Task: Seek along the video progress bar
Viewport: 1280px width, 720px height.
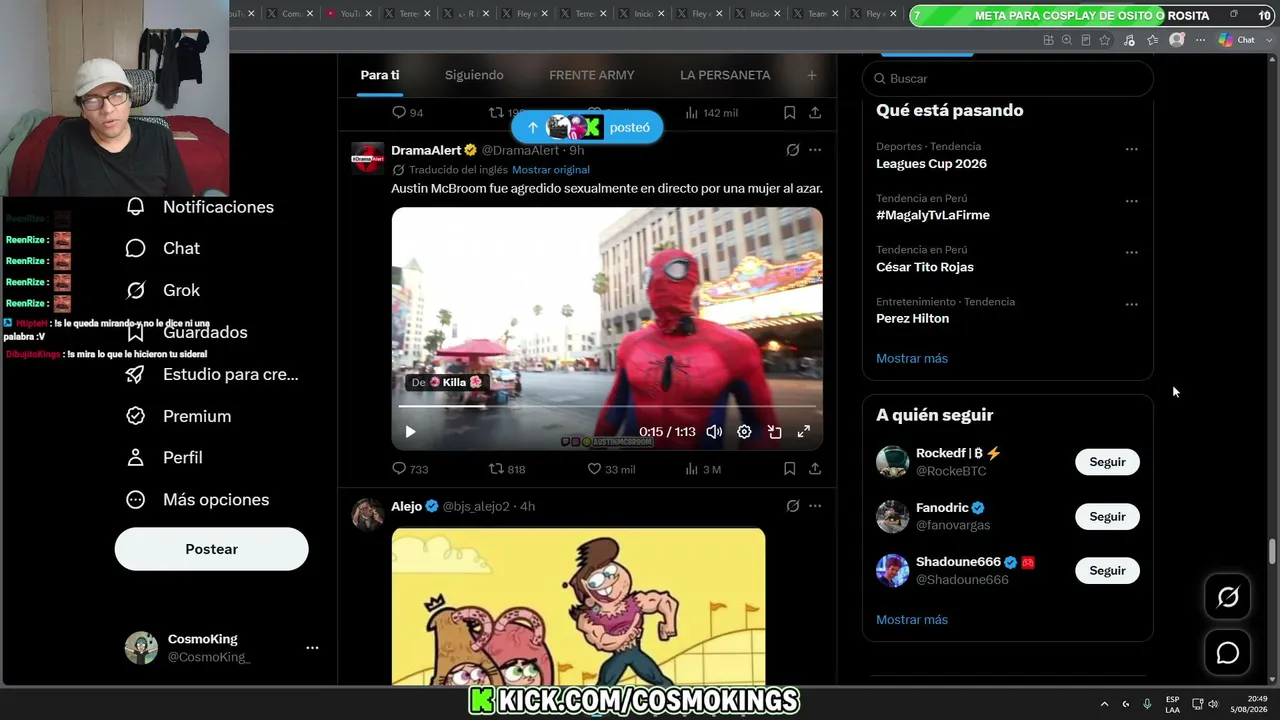Action: pyautogui.click(x=607, y=406)
